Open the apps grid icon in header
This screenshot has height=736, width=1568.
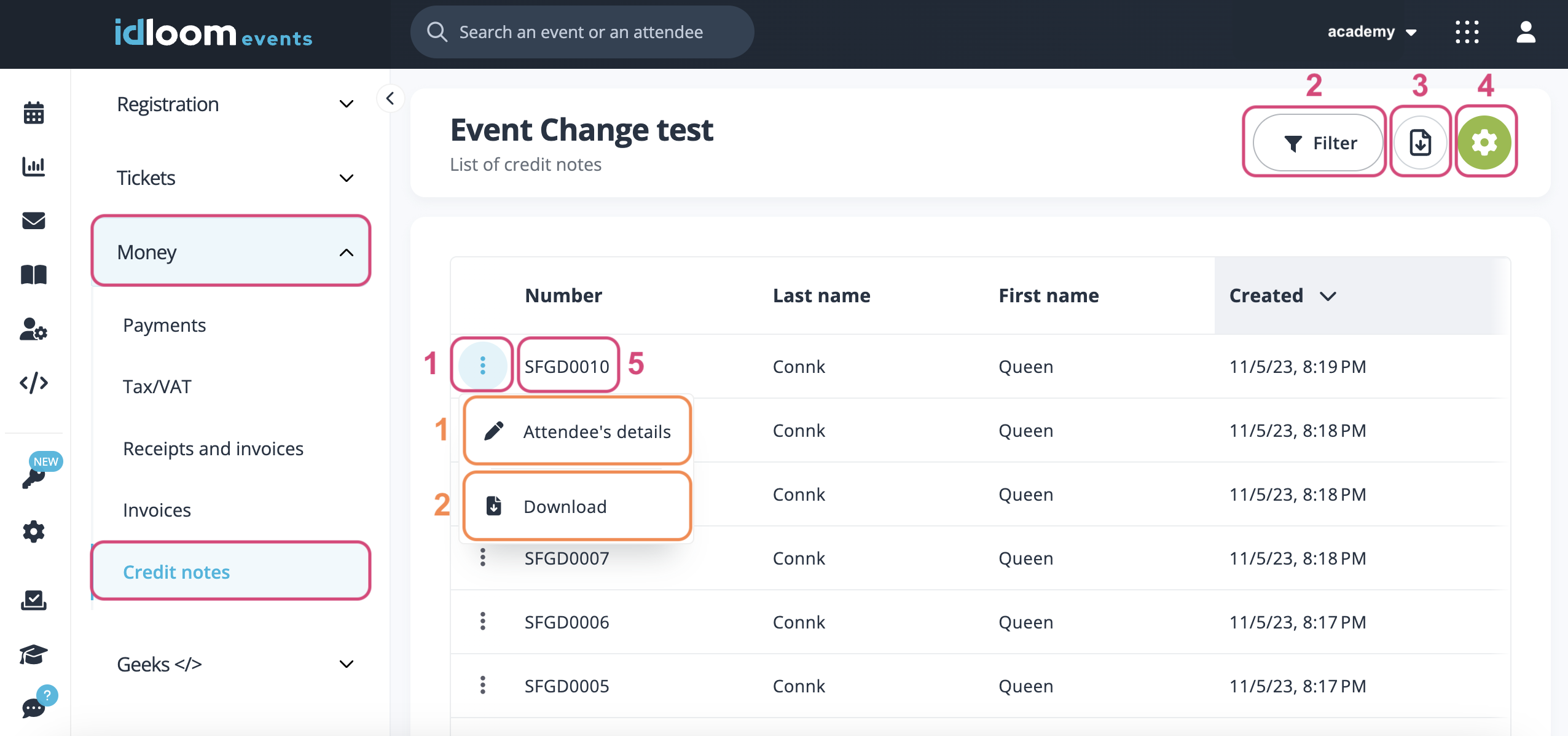pos(1467,32)
